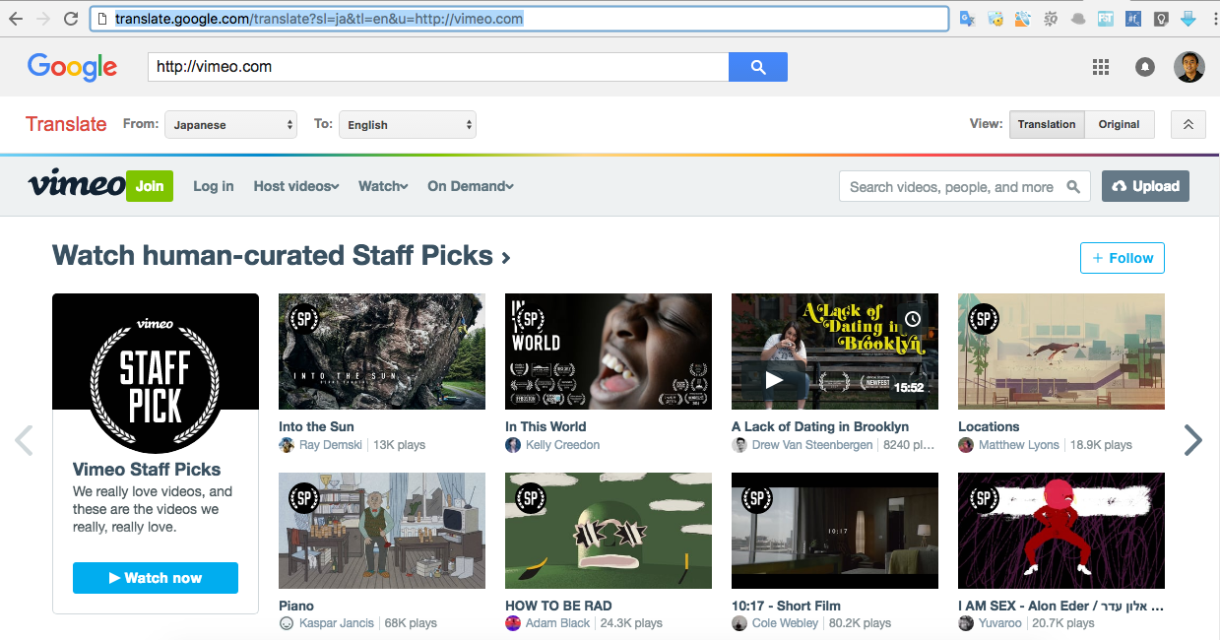Click the Vimeo logo

(x=75, y=185)
